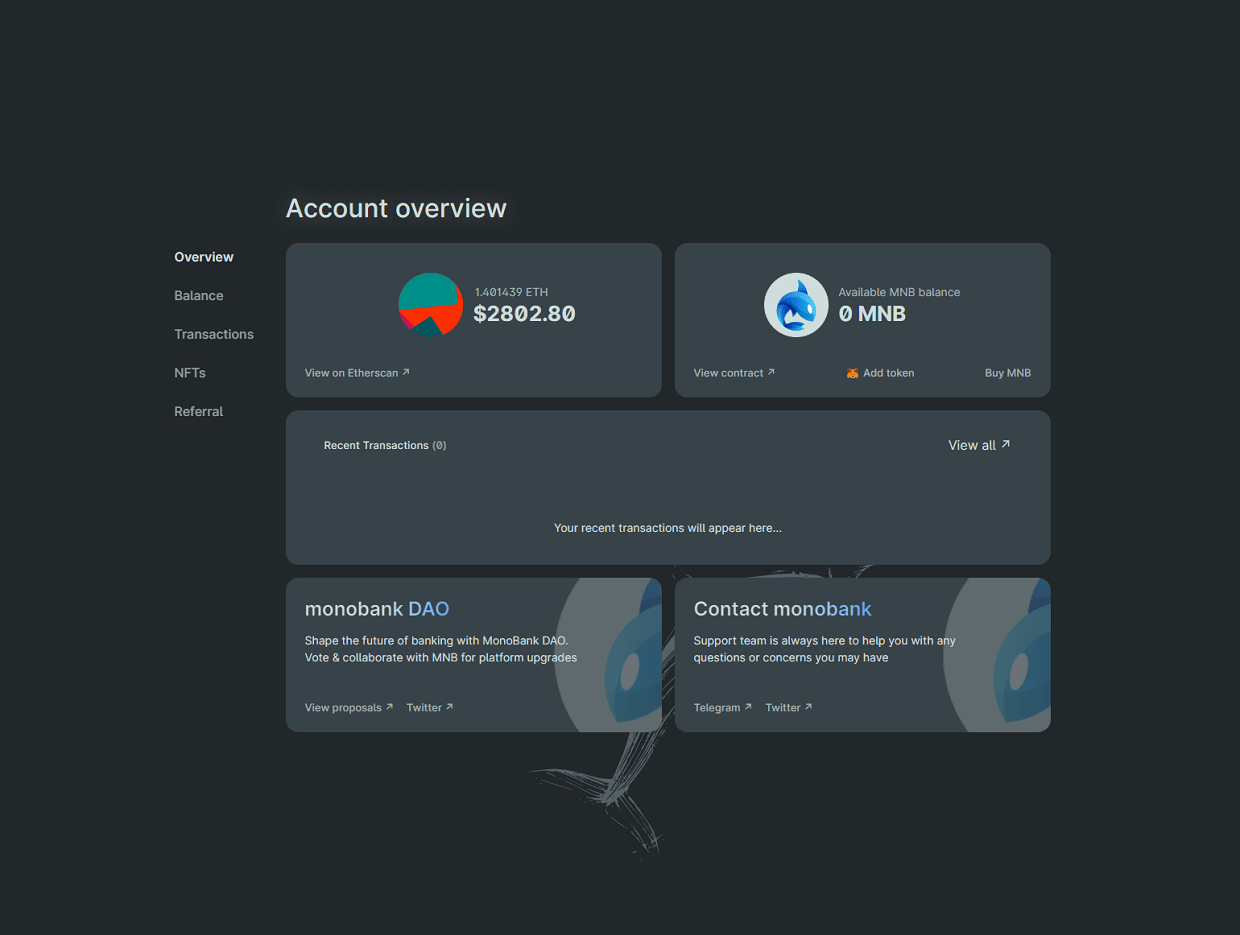Image resolution: width=1240 pixels, height=935 pixels.
Task: Open View proposals on the DAO card
Action: [343, 707]
